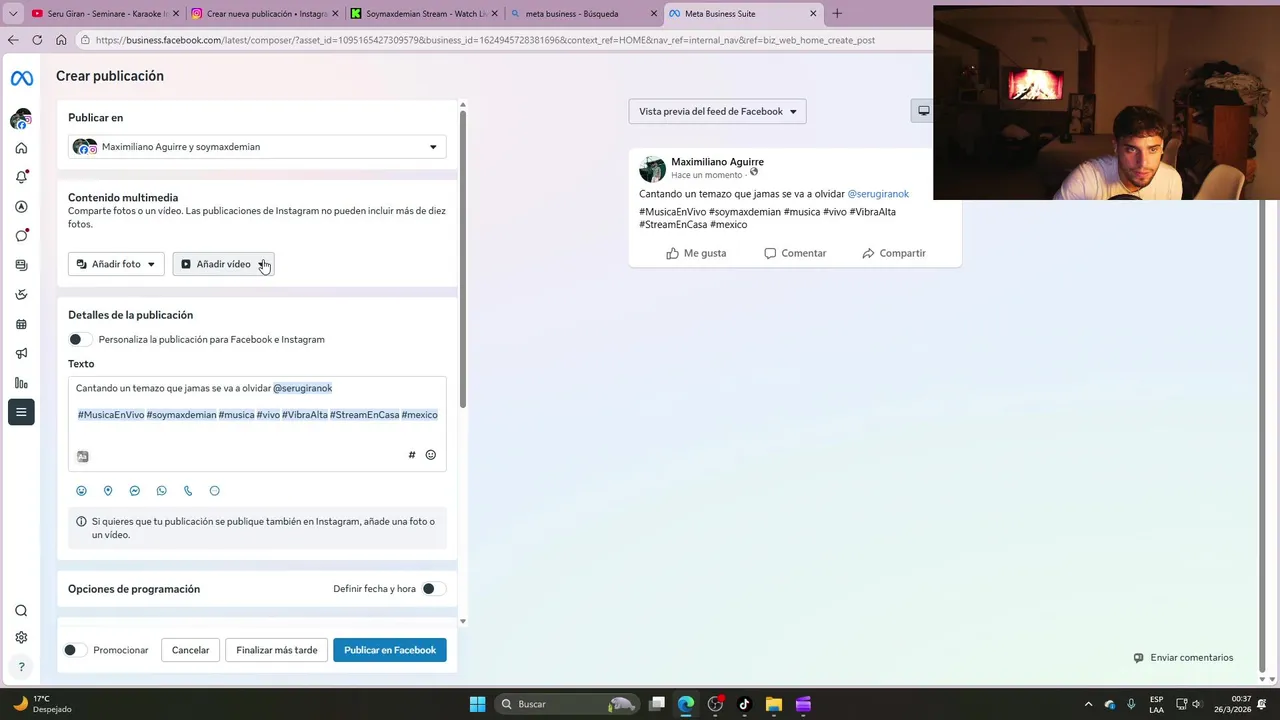Open the all tools hamburger menu
The width and height of the screenshot is (1280, 720).
coord(21,412)
